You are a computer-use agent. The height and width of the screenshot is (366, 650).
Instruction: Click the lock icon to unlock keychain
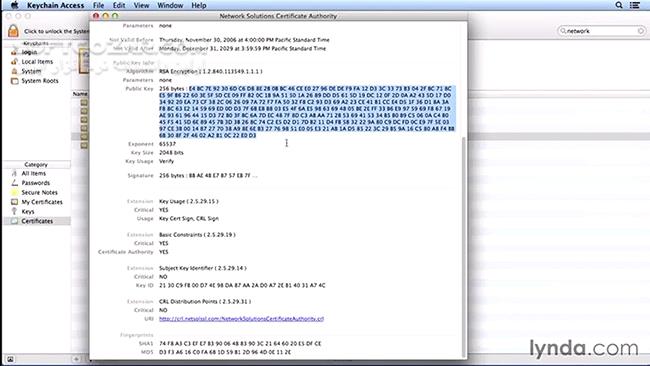tap(13, 31)
